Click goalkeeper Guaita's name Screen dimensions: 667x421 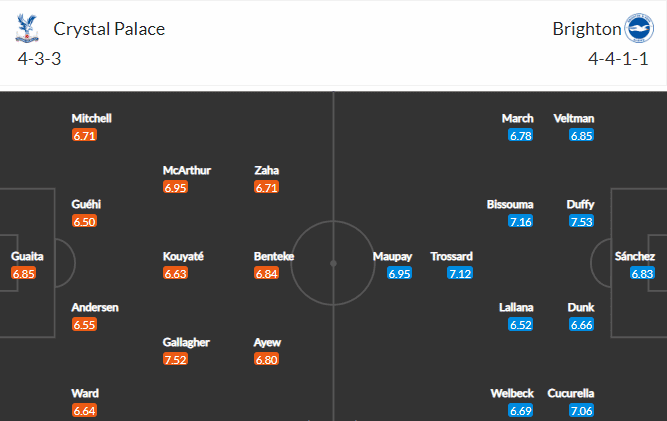coord(27,256)
